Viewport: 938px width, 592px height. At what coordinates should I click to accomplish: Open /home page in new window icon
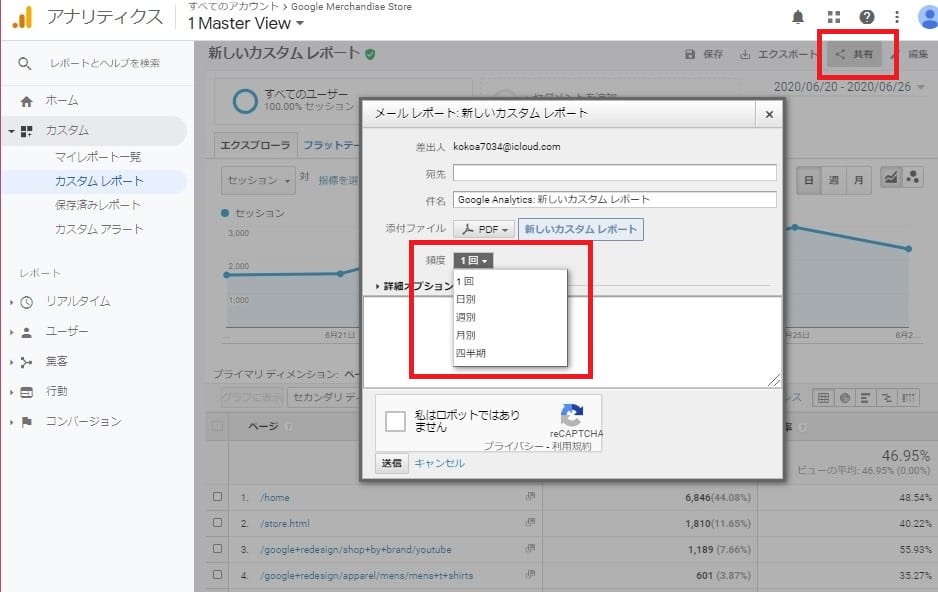pos(530,496)
